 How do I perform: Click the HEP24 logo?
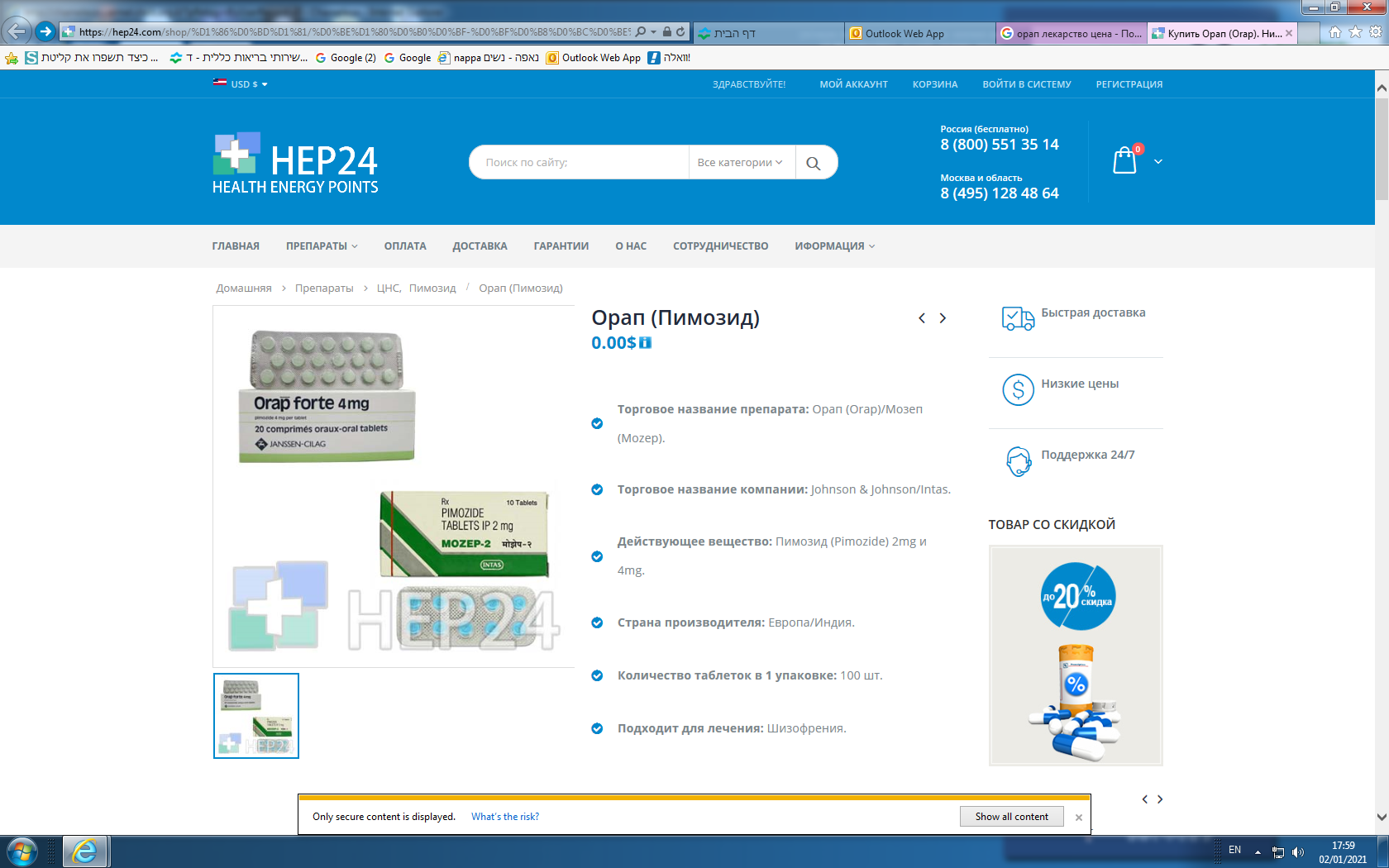(295, 163)
